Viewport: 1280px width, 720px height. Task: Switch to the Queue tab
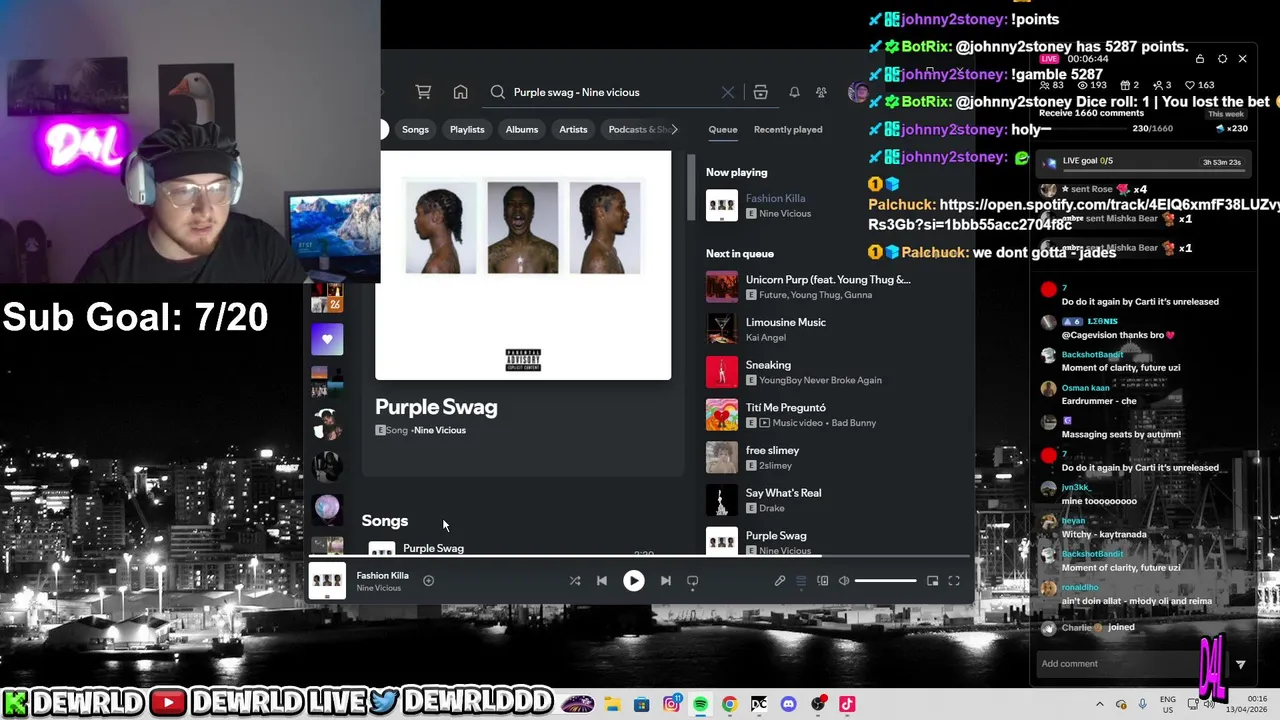tap(723, 129)
